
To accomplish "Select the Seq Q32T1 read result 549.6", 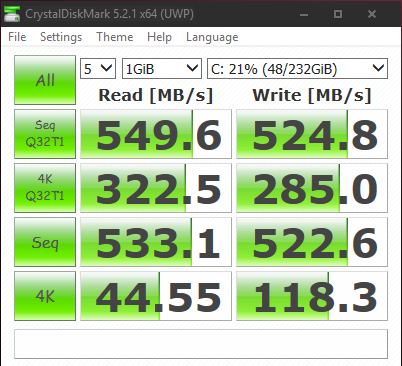I will tap(156, 134).
